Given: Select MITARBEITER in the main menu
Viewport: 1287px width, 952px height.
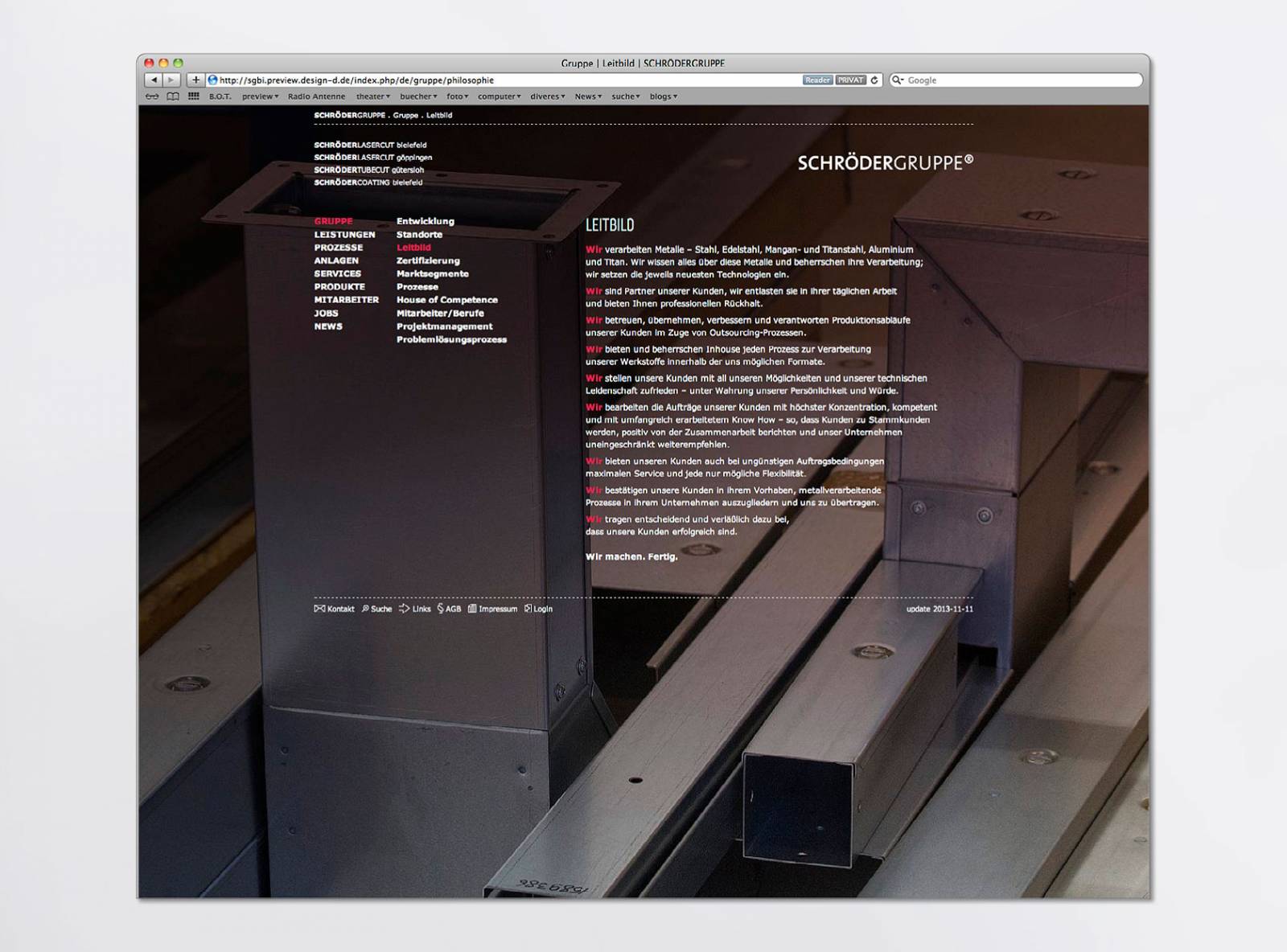Looking at the screenshot, I should 347,300.
